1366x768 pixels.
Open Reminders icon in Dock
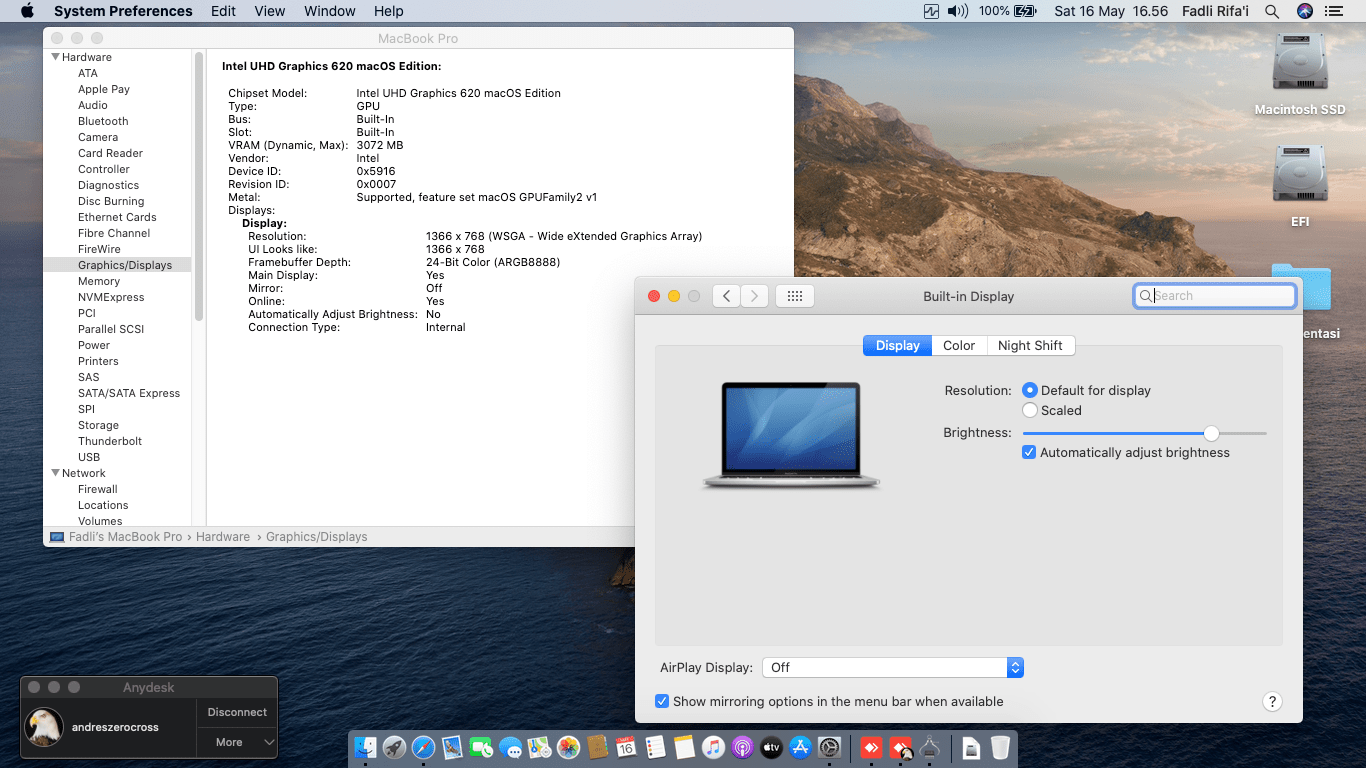click(655, 747)
